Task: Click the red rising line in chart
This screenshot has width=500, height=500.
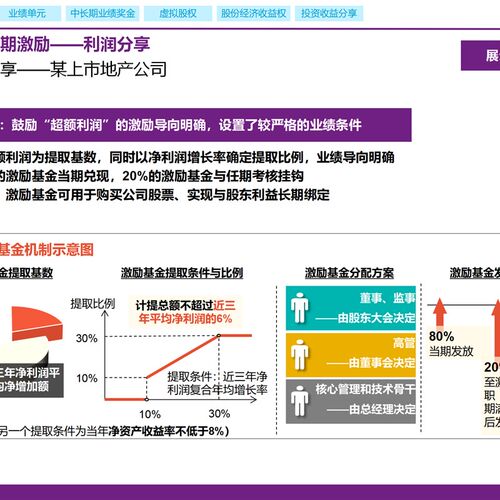Action: tap(183, 356)
